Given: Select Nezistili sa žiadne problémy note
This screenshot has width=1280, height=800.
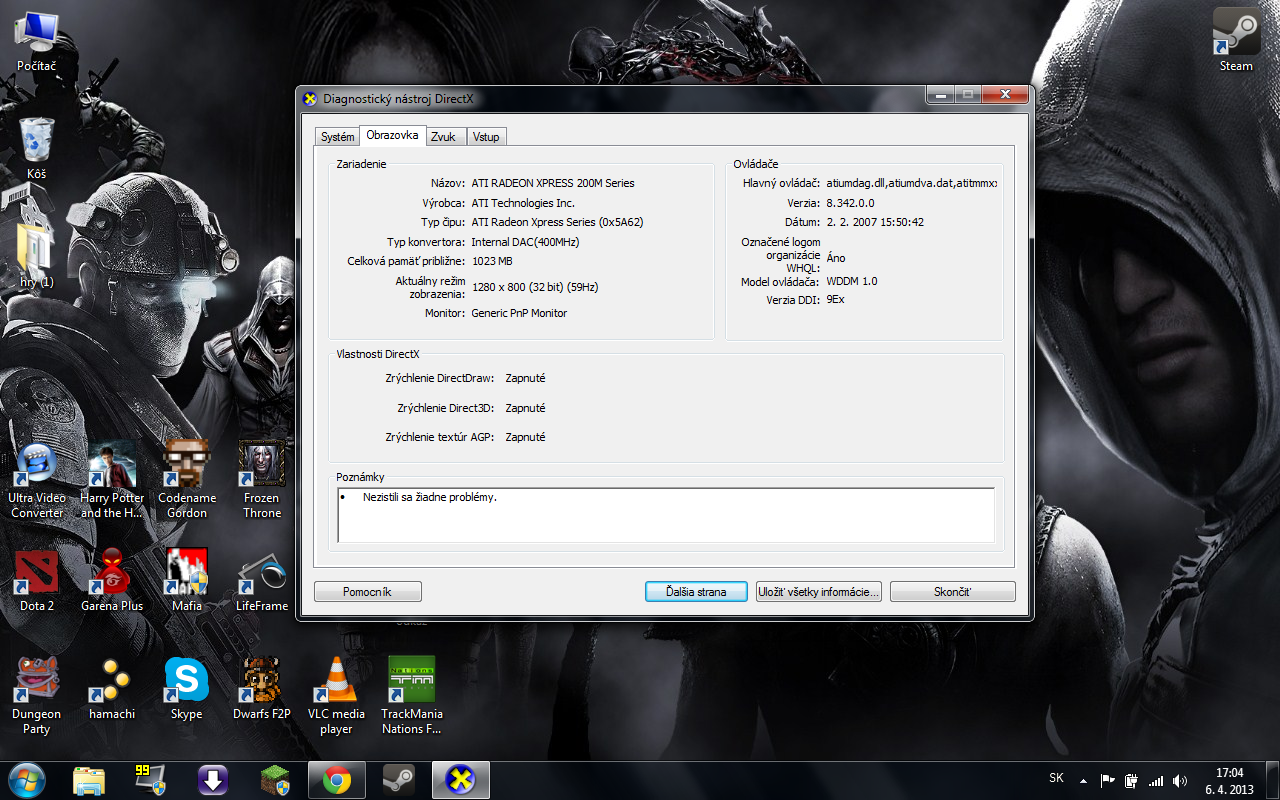Looking at the screenshot, I should pos(430,497).
